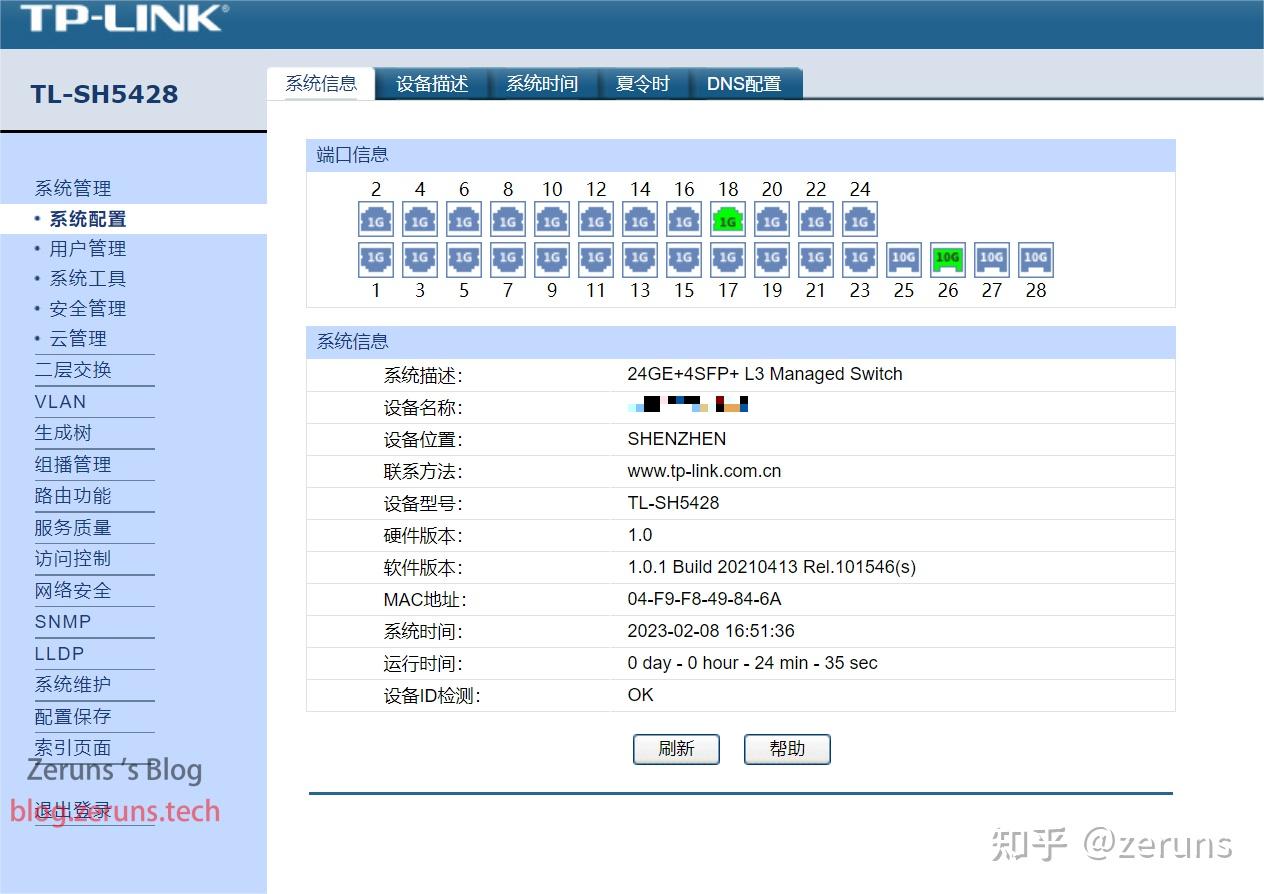Click the 帮助 help button
Image resolution: width=1264 pixels, height=894 pixels.
[x=787, y=749]
